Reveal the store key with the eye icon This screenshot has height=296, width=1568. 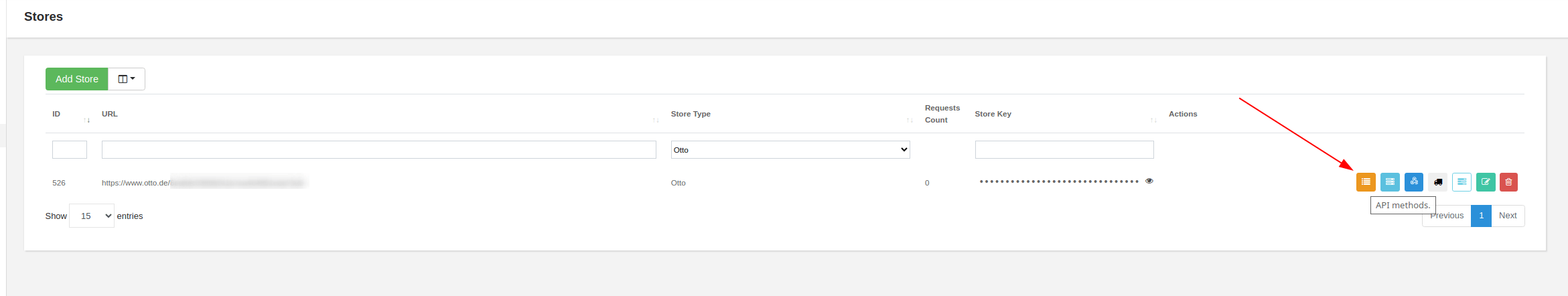(1149, 181)
